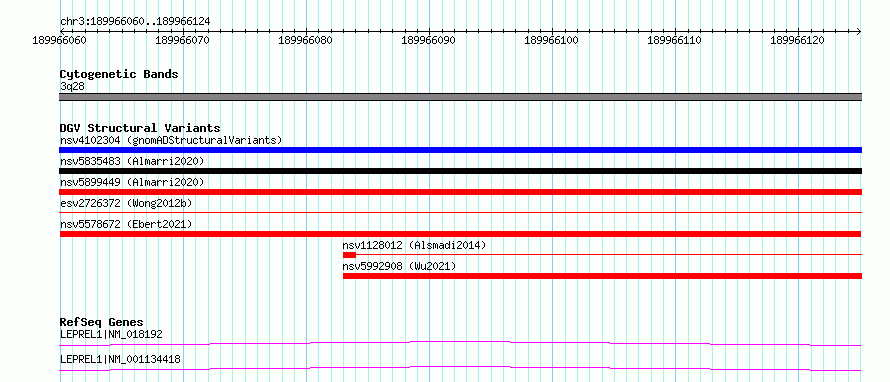Click ruler position 189966110
Viewport: 890px width, 382px height.
click(x=675, y=41)
